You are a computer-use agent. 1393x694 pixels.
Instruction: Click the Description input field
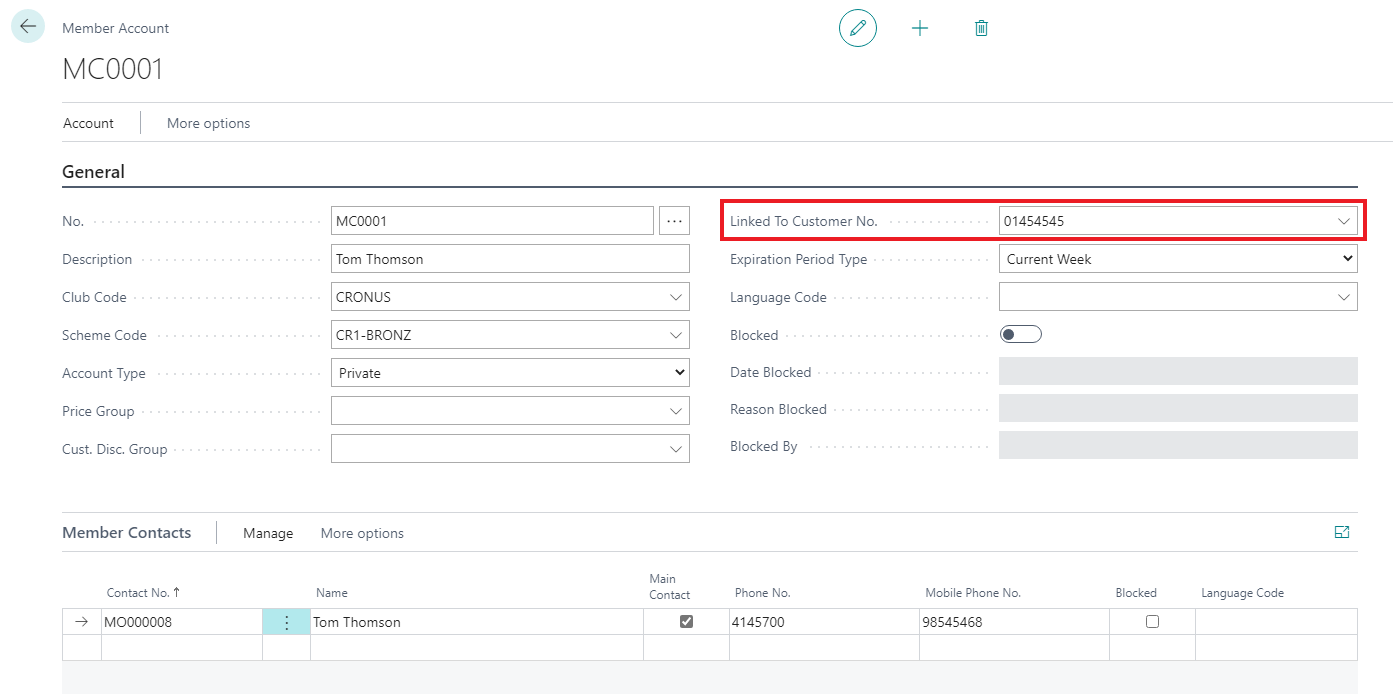coord(510,259)
